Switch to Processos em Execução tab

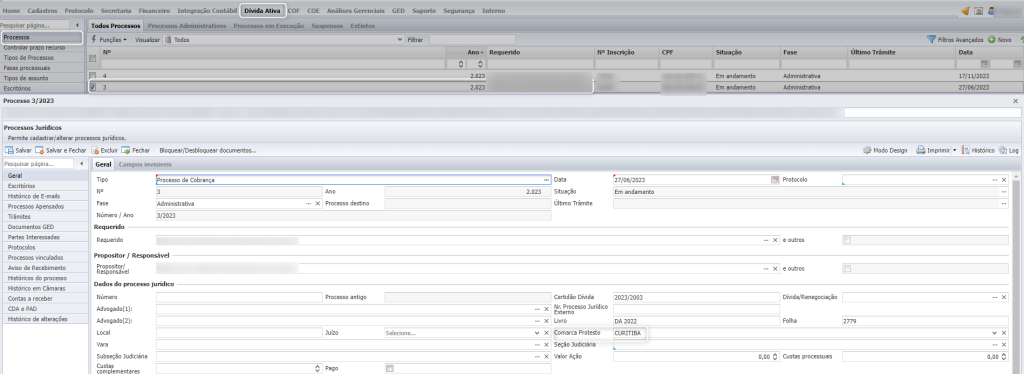tap(268, 26)
